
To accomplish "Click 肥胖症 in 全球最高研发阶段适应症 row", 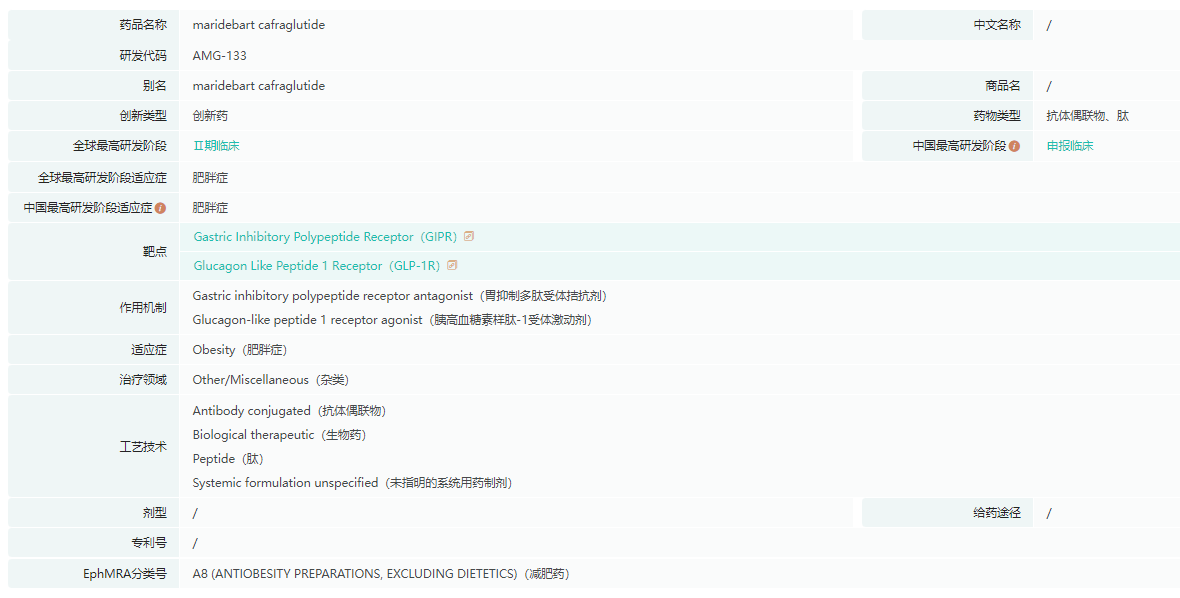I will (x=210, y=178).
